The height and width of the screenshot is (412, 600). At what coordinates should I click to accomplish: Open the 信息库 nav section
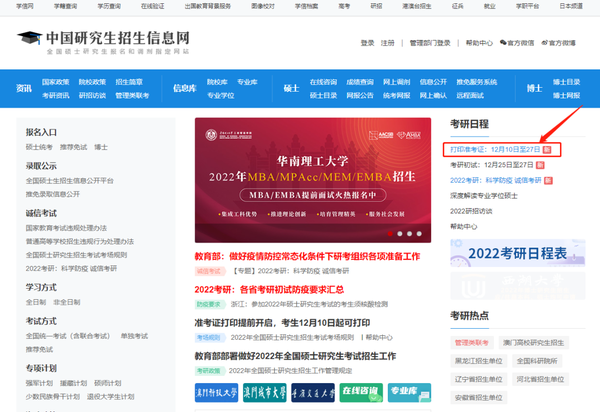click(184, 88)
